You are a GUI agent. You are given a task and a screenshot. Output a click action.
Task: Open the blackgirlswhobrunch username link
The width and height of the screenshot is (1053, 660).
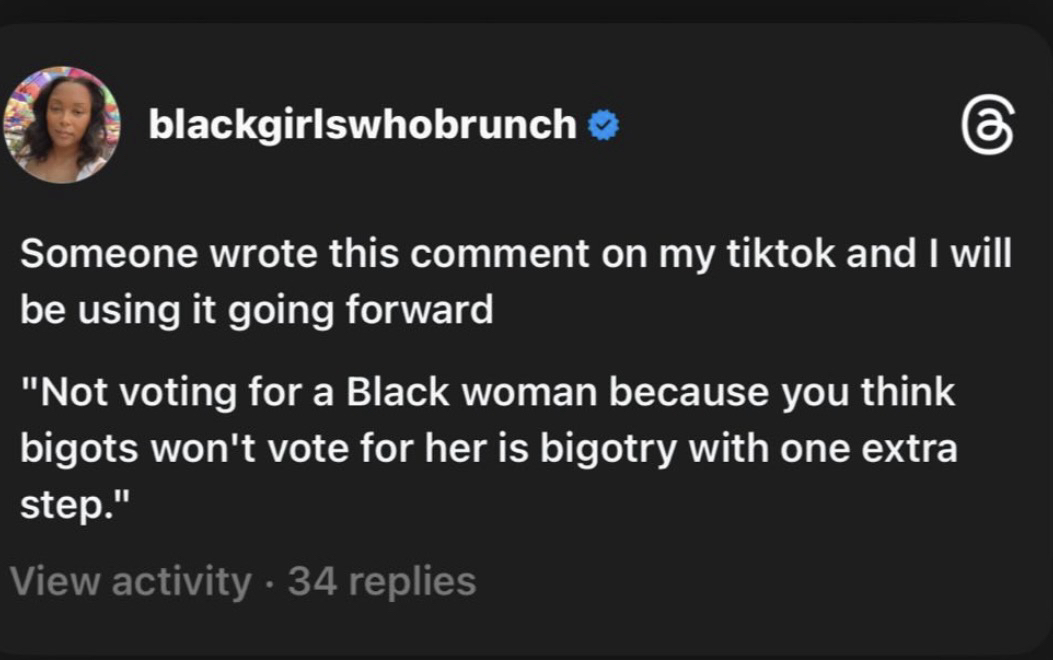coord(362,125)
